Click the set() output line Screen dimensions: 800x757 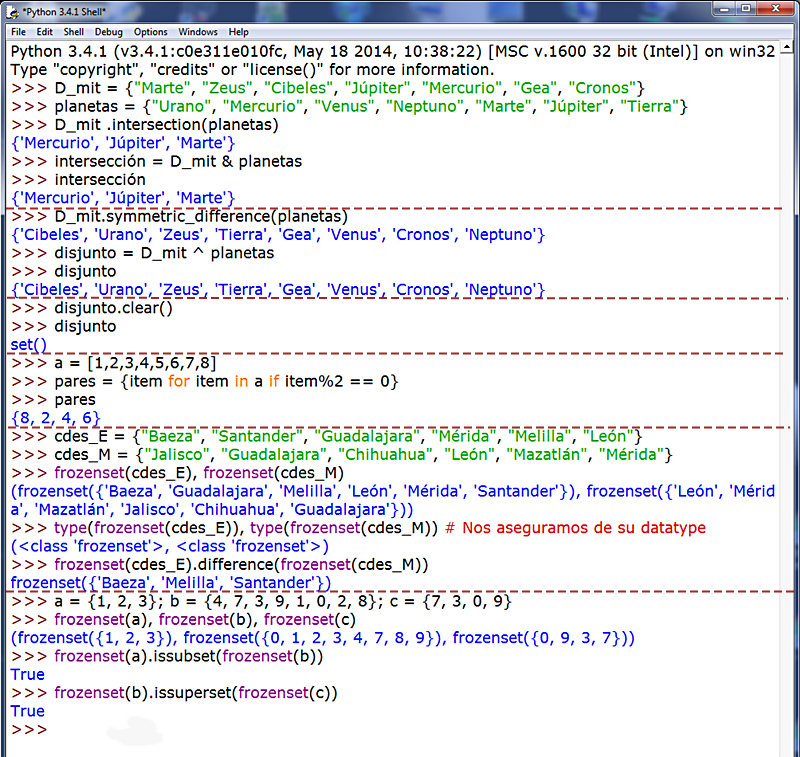point(27,344)
